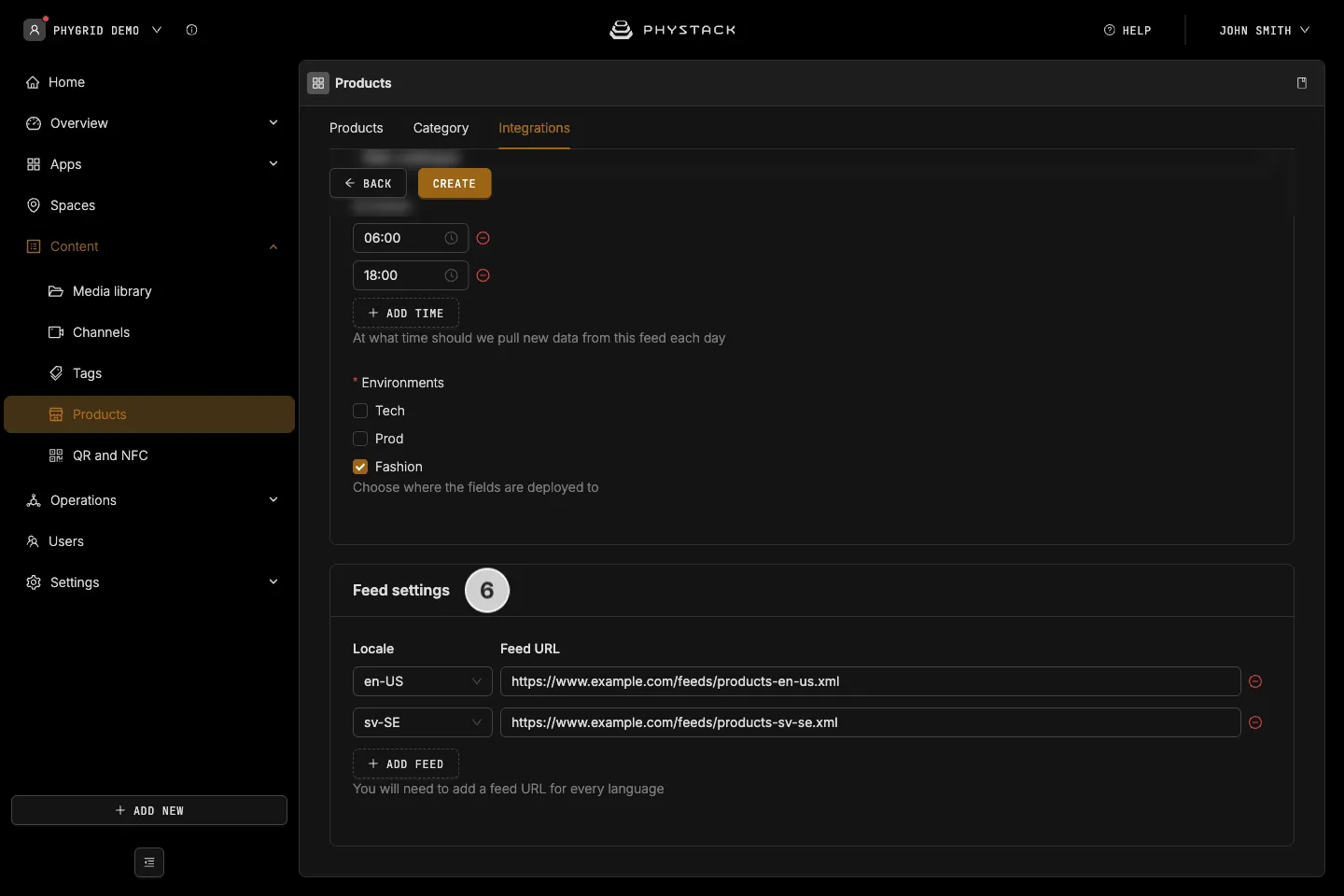The image size is (1344, 896).
Task: Delete the en-US feed row
Action: coord(1255,681)
